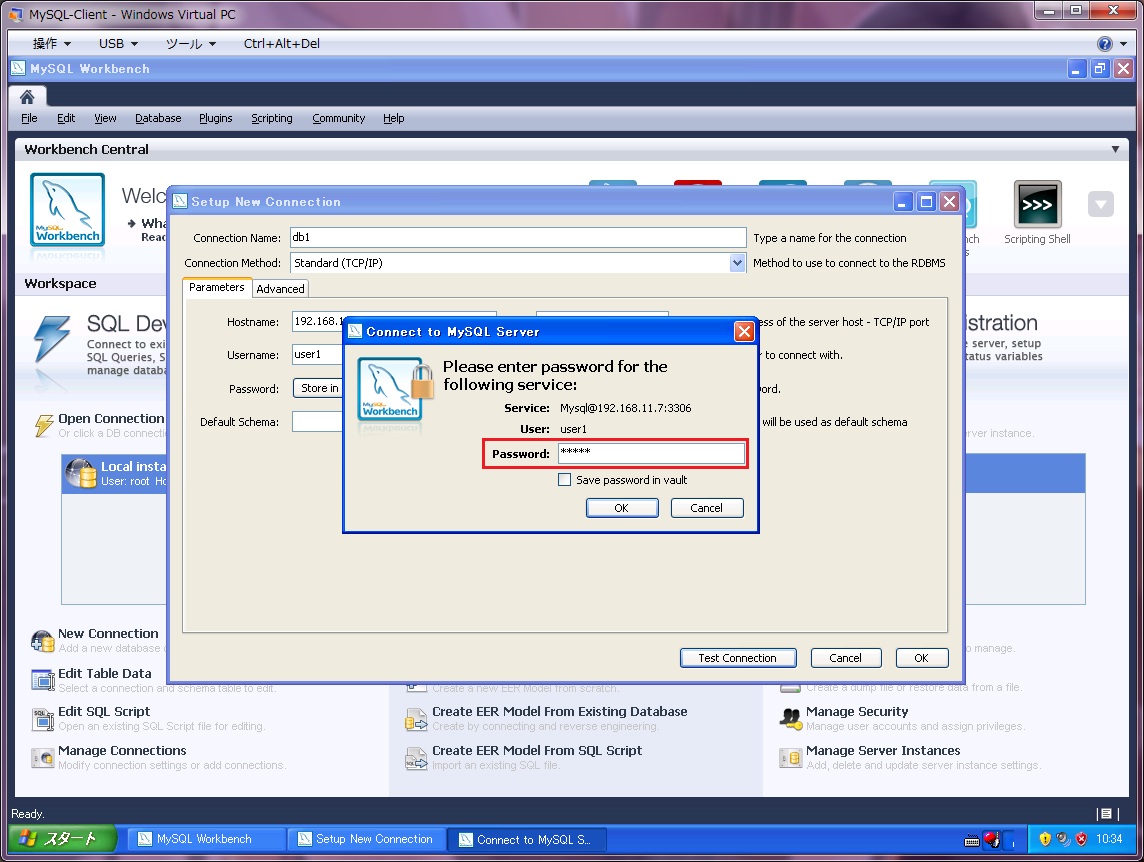Click Create EER Model From SQL Script icon
Viewport: 1144px width, 862px height.
(417, 758)
